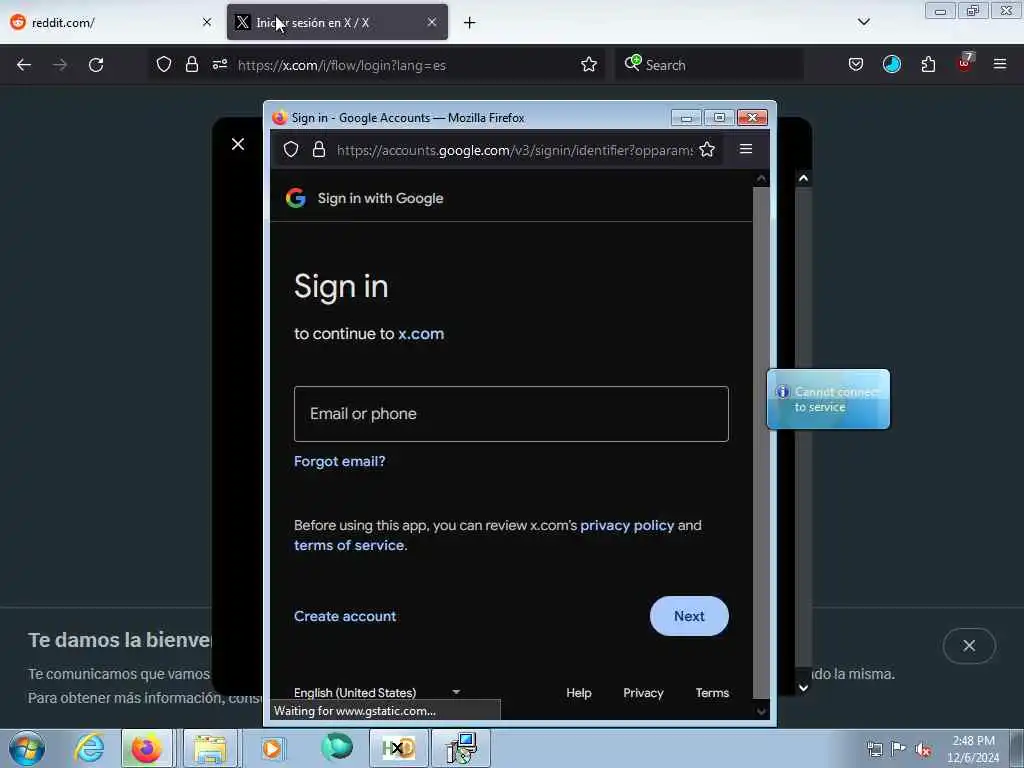The width and height of the screenshot is (1024, 768).
Task: Open green circular app taskbar icon
Action: point(337,747)
